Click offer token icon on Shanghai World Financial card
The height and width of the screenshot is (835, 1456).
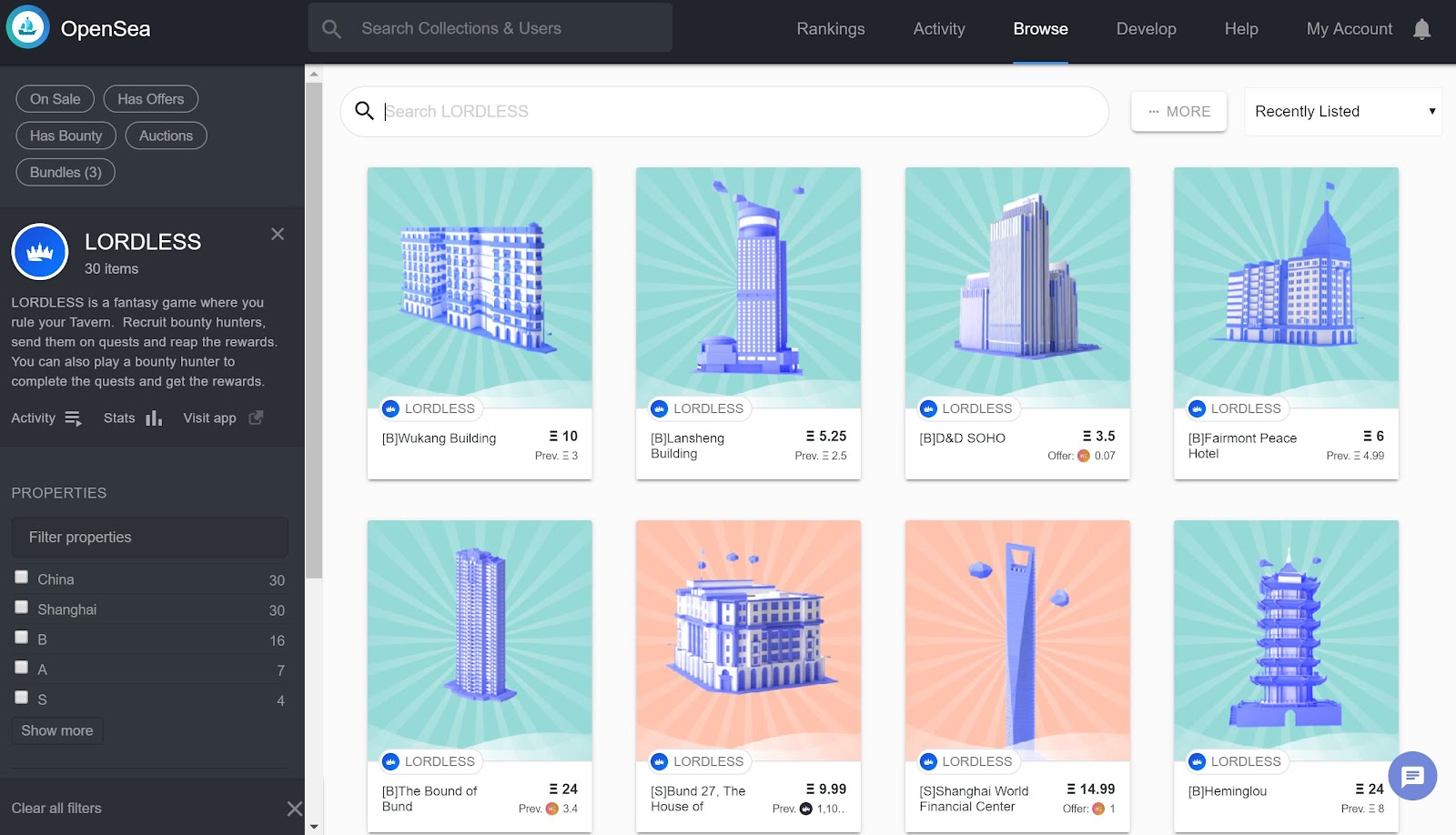tap(1098, 809)
